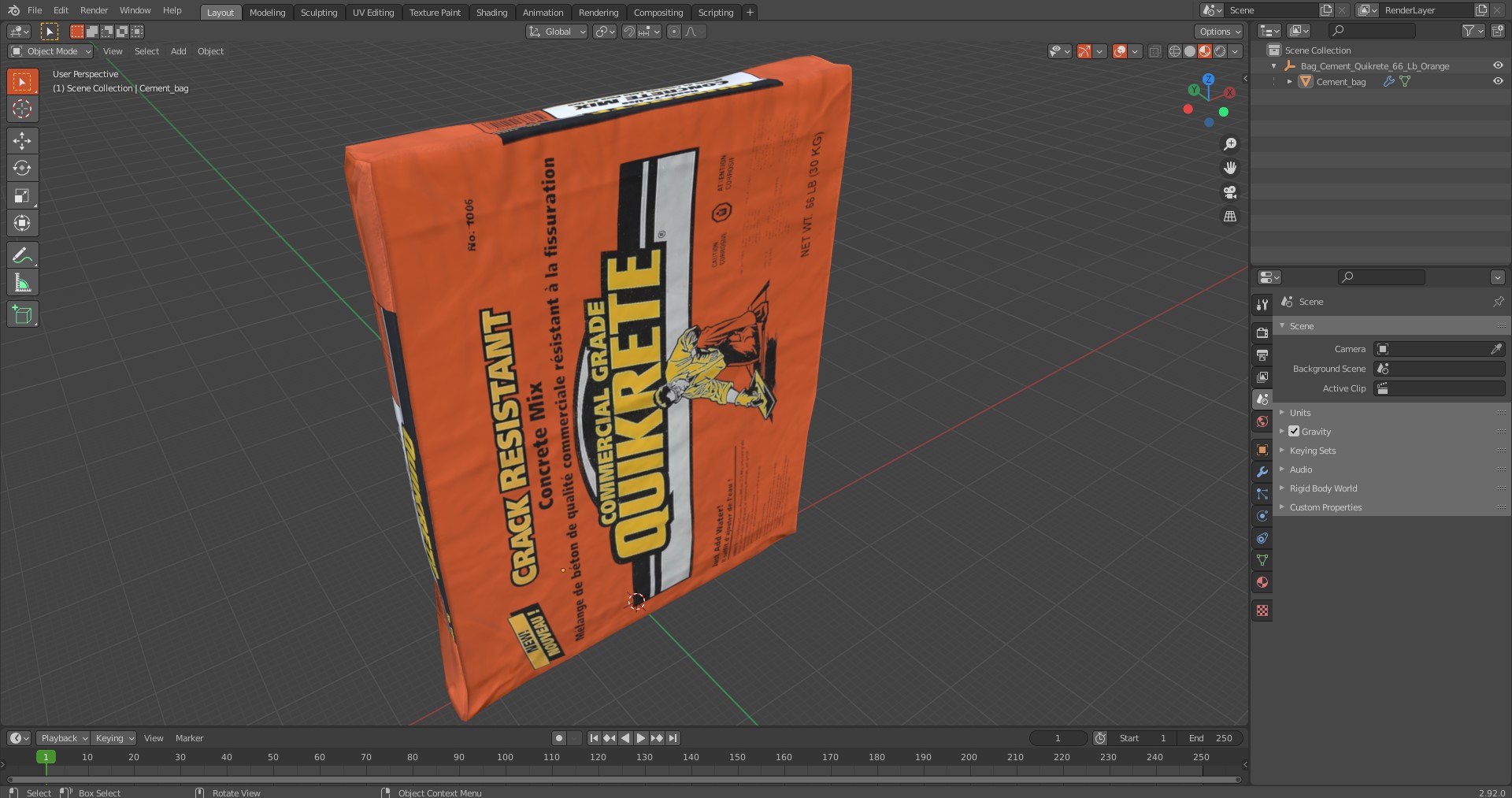Open the Render menu
1512x798 pixels.
click(94, 10)
